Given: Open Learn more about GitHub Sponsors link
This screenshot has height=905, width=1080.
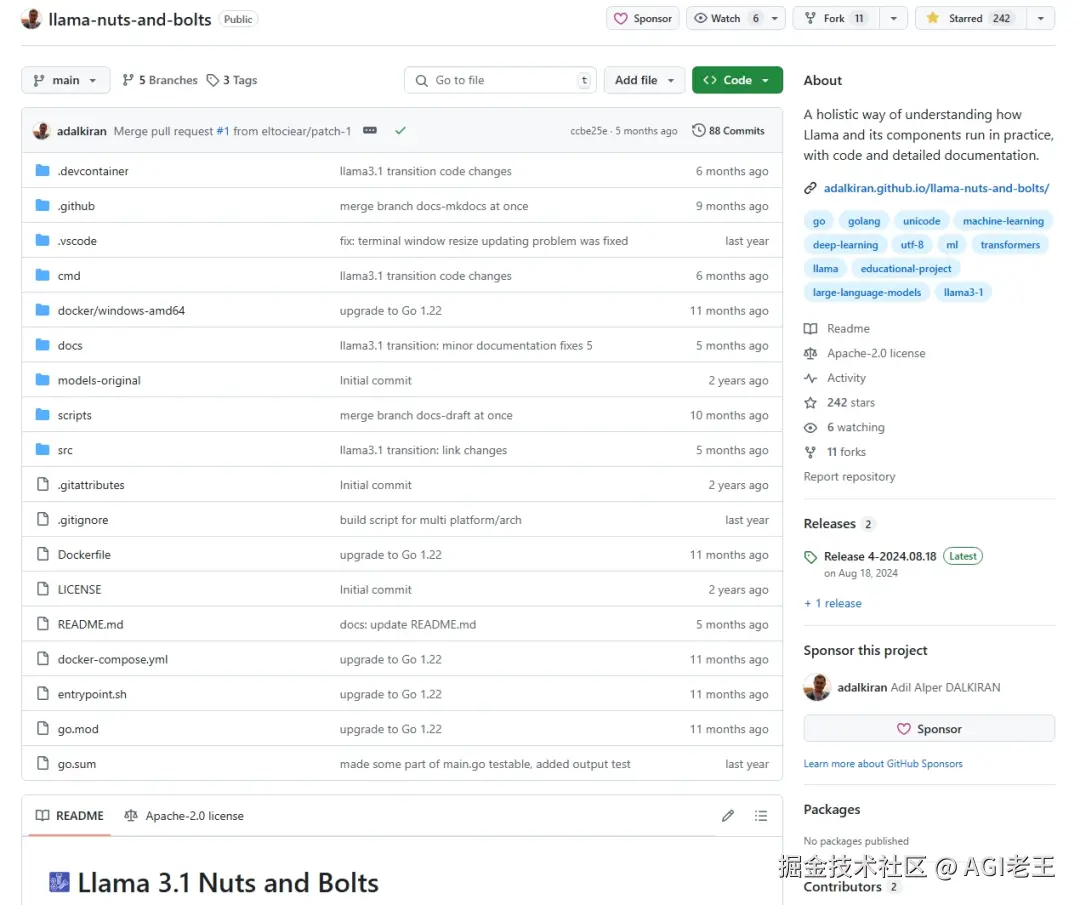Looking at the screenshot, I should 883,764.
